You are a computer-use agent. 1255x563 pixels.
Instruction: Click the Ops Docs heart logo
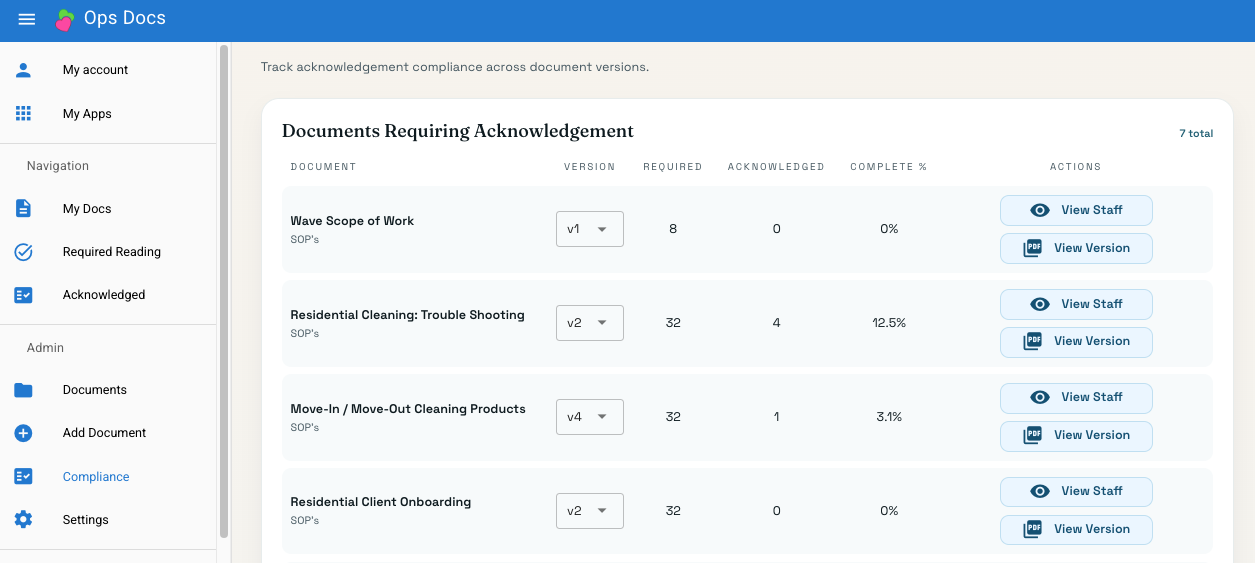[x=65, y=20]
